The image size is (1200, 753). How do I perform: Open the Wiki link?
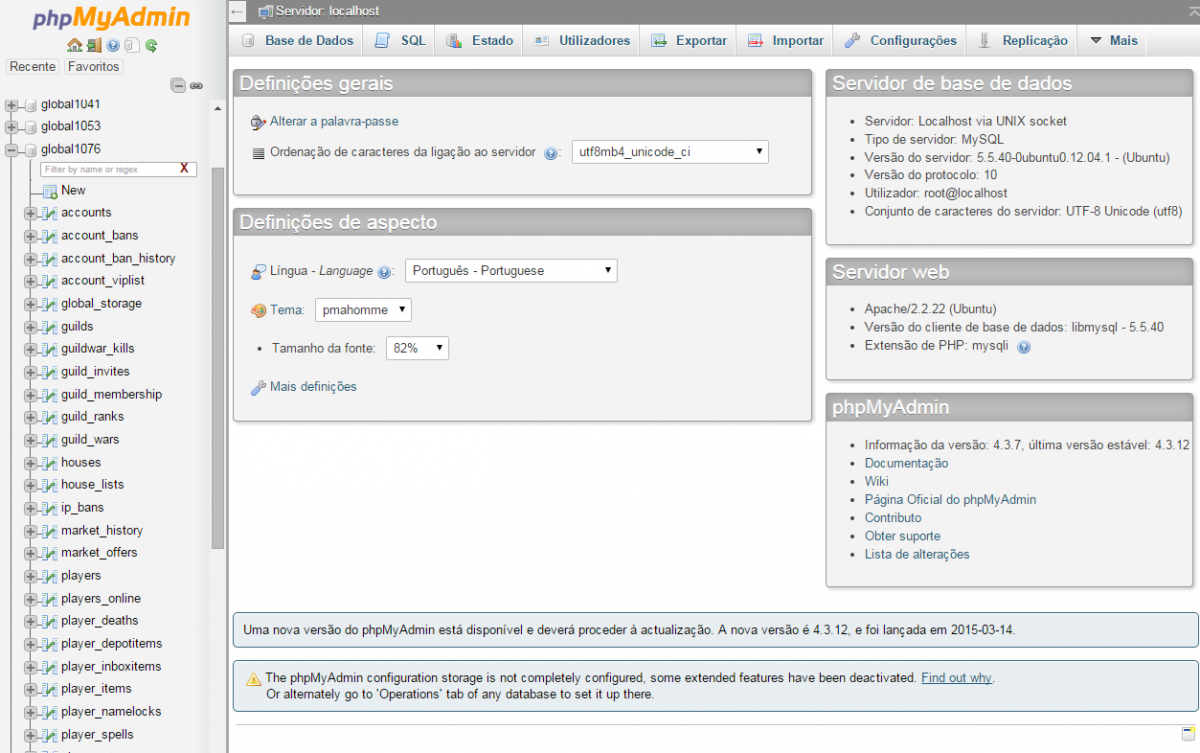tap(877, 482)
